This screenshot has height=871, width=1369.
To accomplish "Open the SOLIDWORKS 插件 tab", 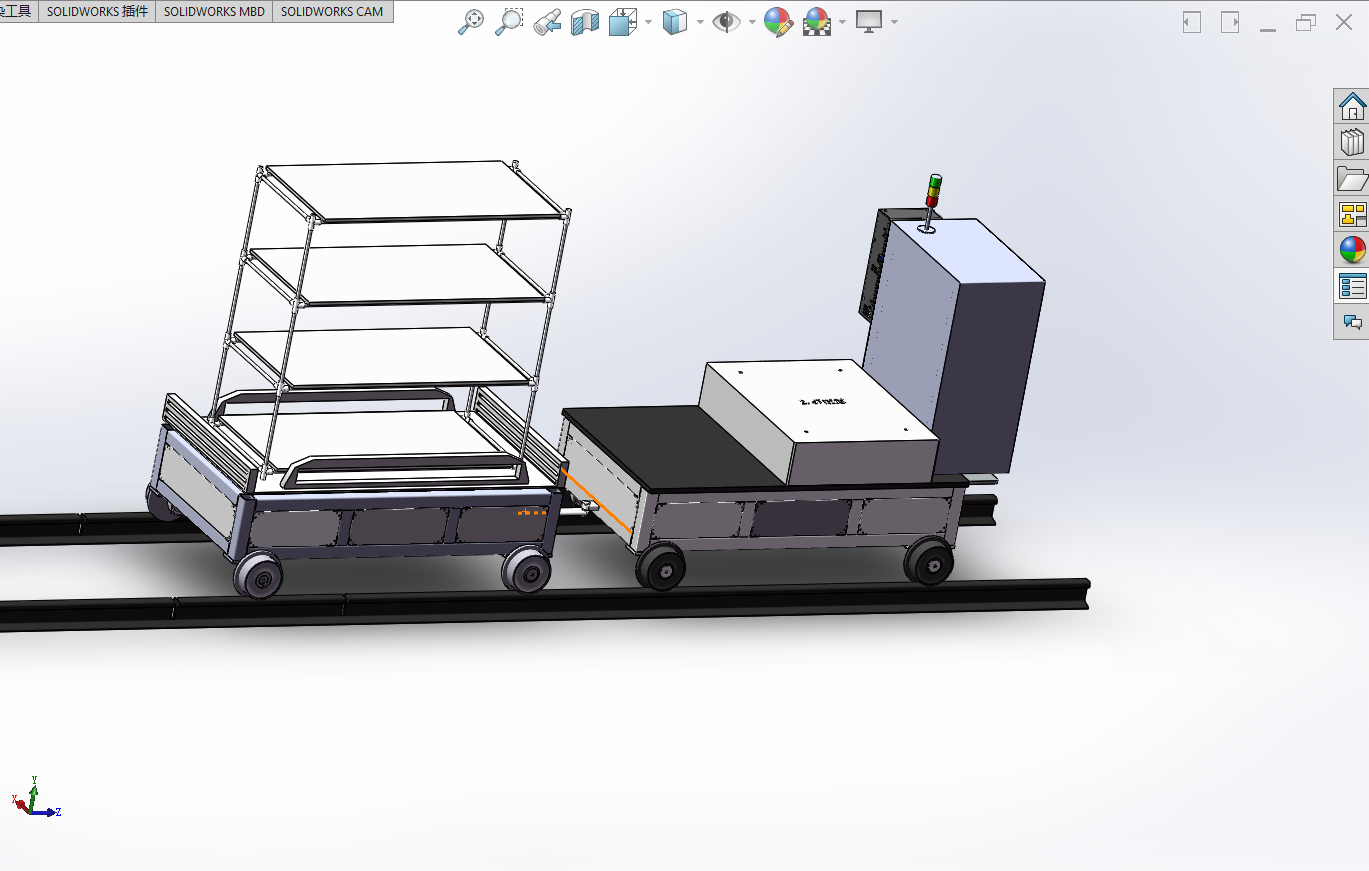I will 97,11.
